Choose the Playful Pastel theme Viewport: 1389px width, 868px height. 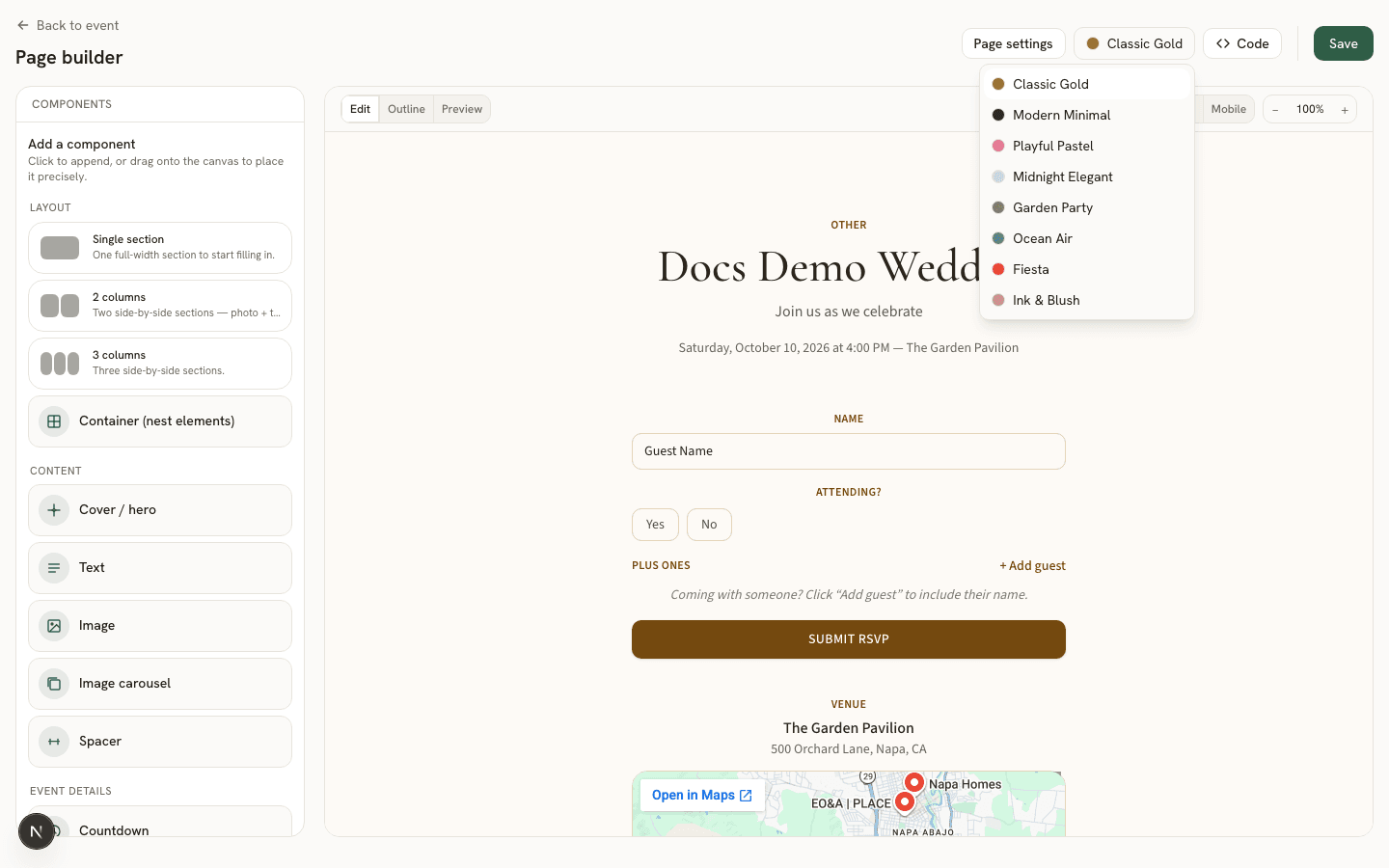coord(1087,146)
